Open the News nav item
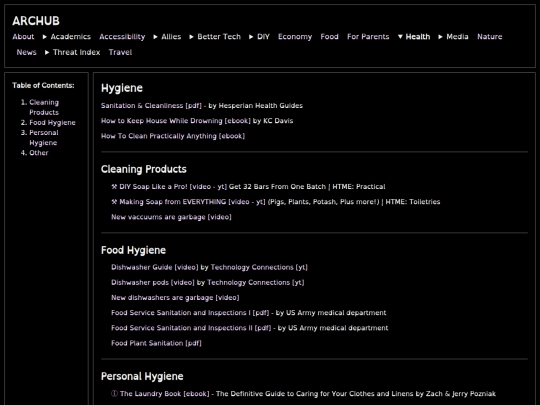 point(27,52)
